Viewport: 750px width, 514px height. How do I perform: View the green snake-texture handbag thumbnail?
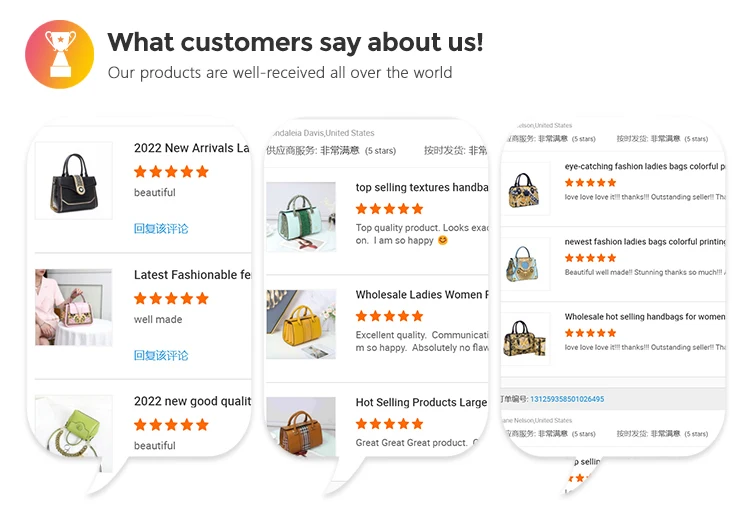(300, 216)
